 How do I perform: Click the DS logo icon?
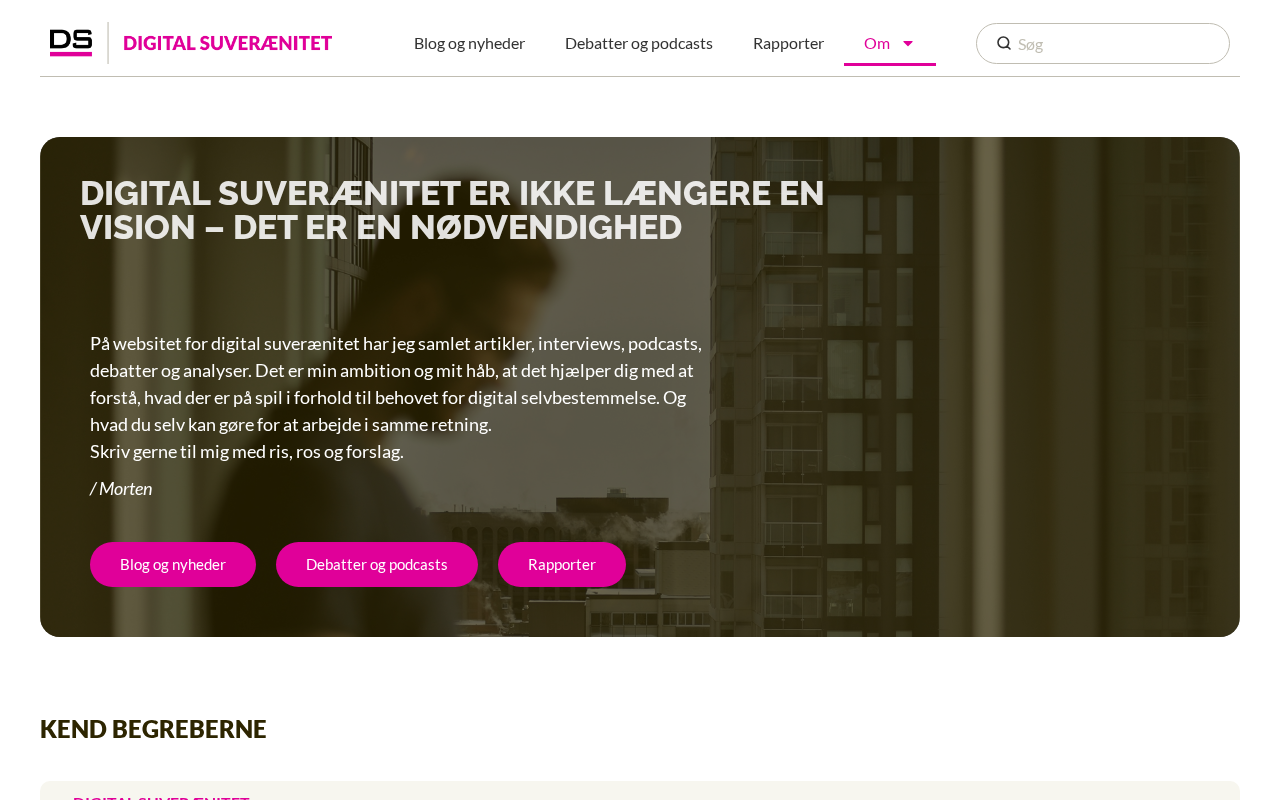pyautogui.click(x=71, y=43)
